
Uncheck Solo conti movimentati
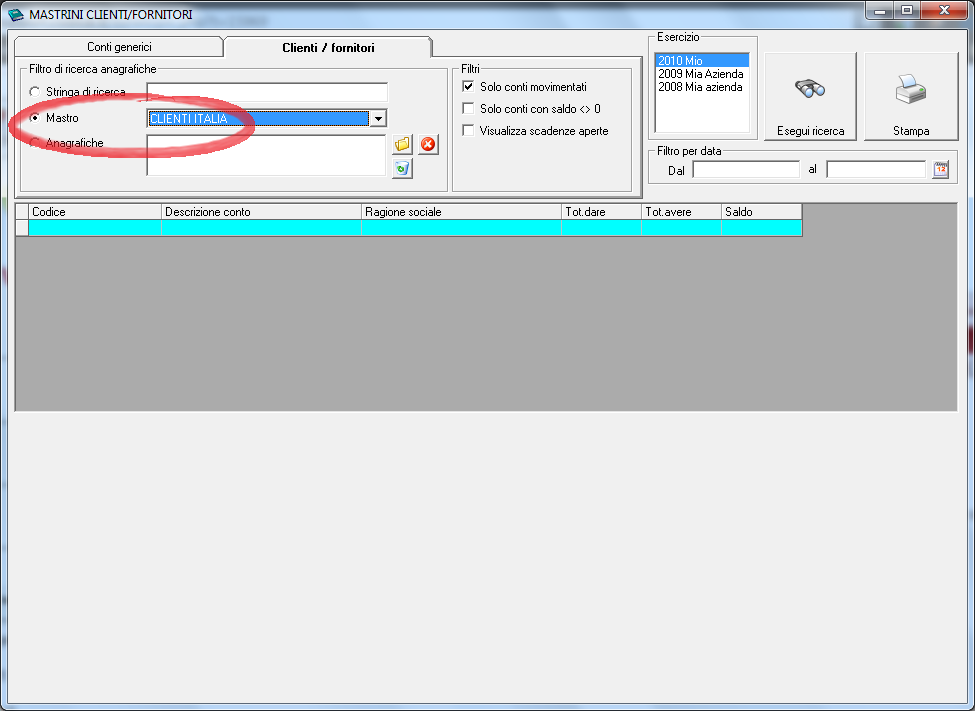click(468, 86)
